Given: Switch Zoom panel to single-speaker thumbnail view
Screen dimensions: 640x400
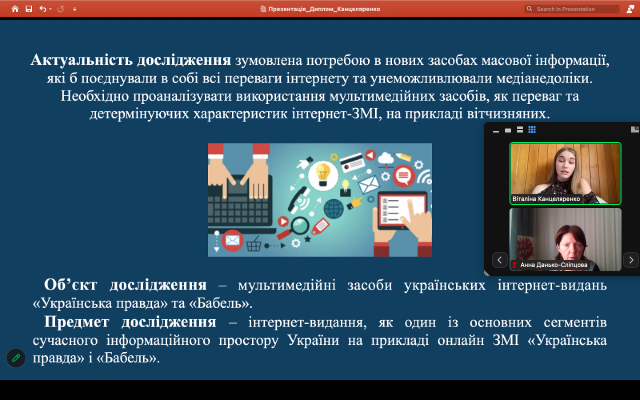Looking at the screenshot, I should [508, 130].
